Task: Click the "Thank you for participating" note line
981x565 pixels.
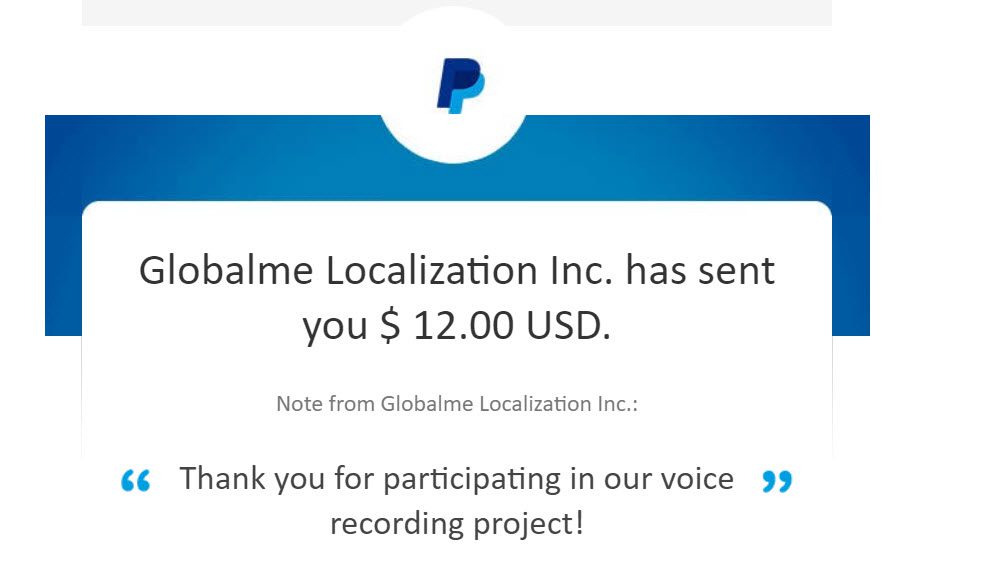Action: (x=457, y=479)
